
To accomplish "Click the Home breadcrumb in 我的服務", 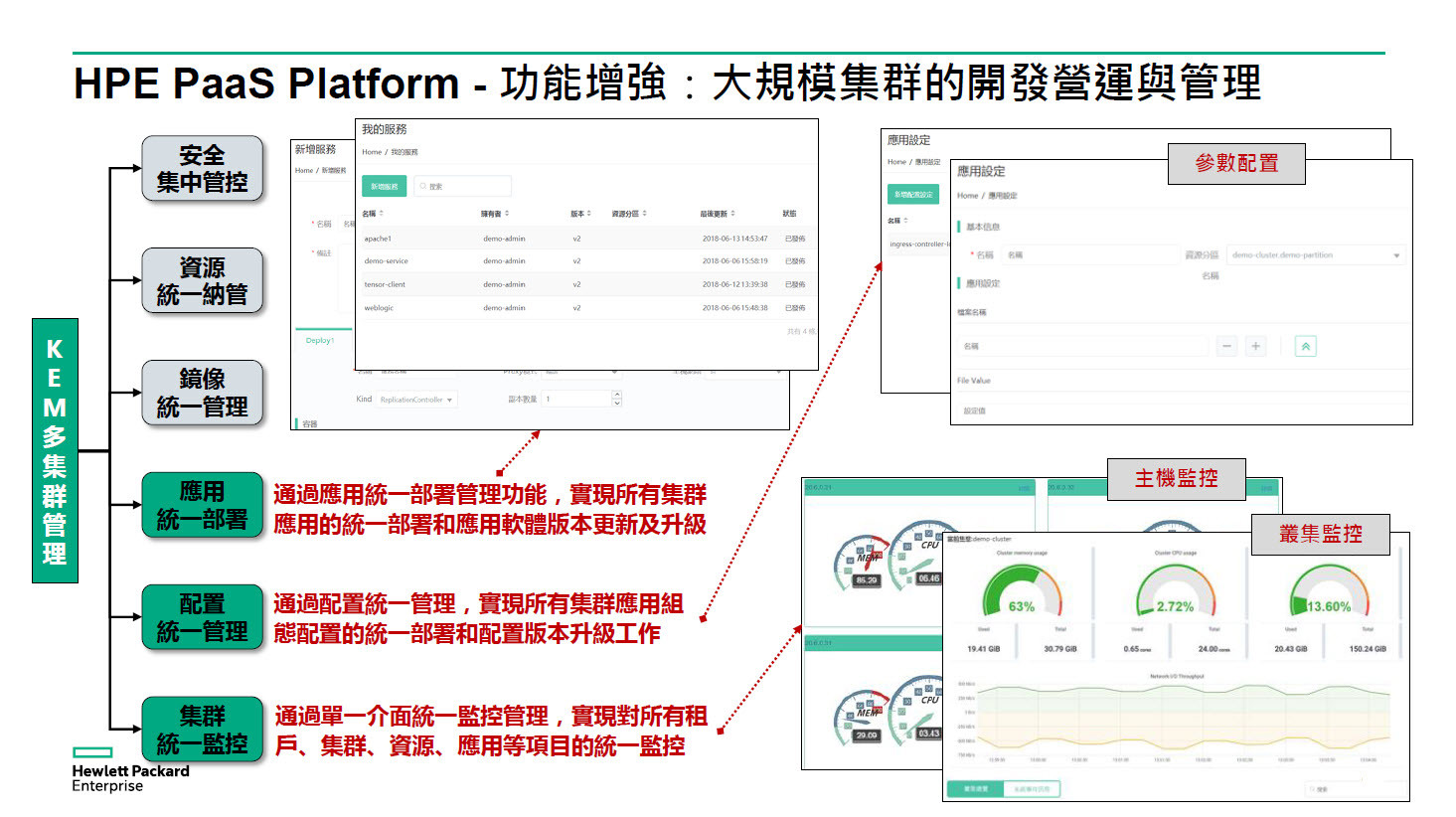I will [372, 152].
